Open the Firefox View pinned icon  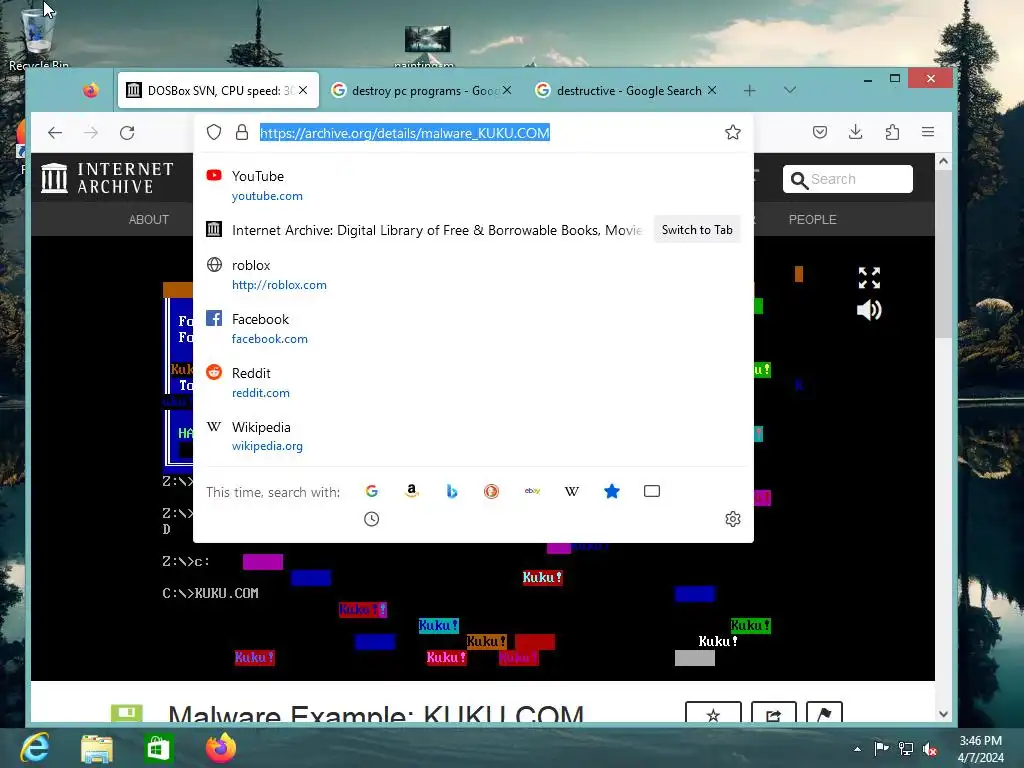[90, 90]
